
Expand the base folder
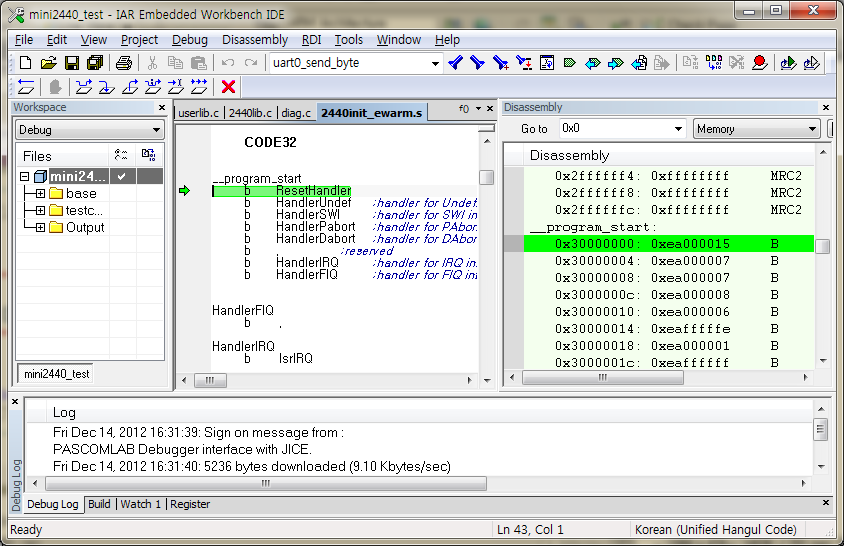[40, 194]
